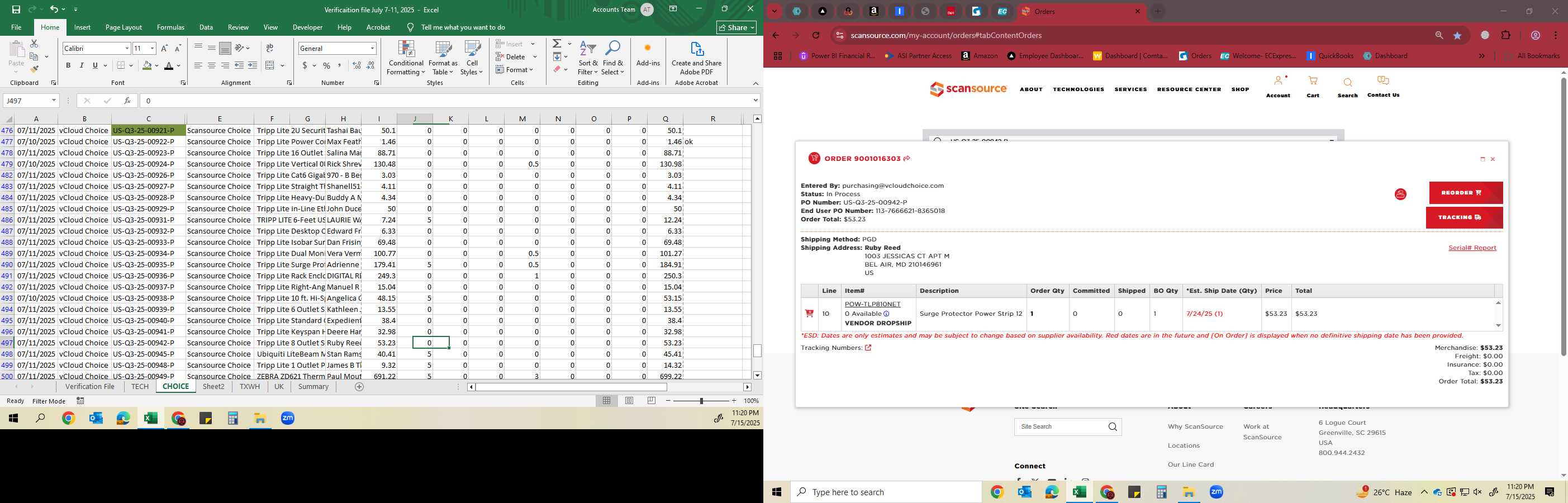This screenshot has width=1568, height=503.
Task: Click the Decrease Decimal icon
Action: point(370,65)
